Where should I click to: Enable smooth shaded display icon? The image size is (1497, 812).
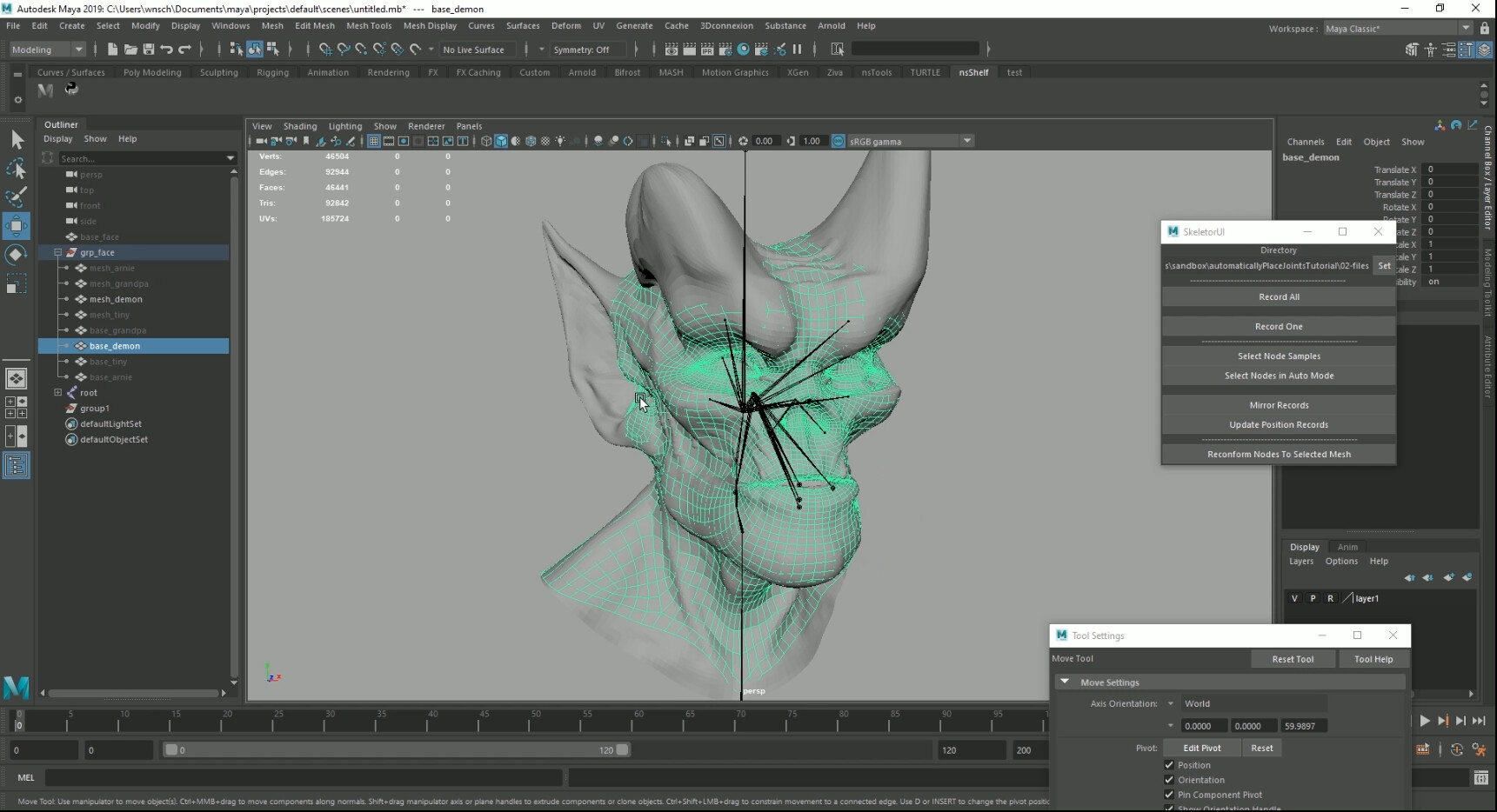(501, 141)
